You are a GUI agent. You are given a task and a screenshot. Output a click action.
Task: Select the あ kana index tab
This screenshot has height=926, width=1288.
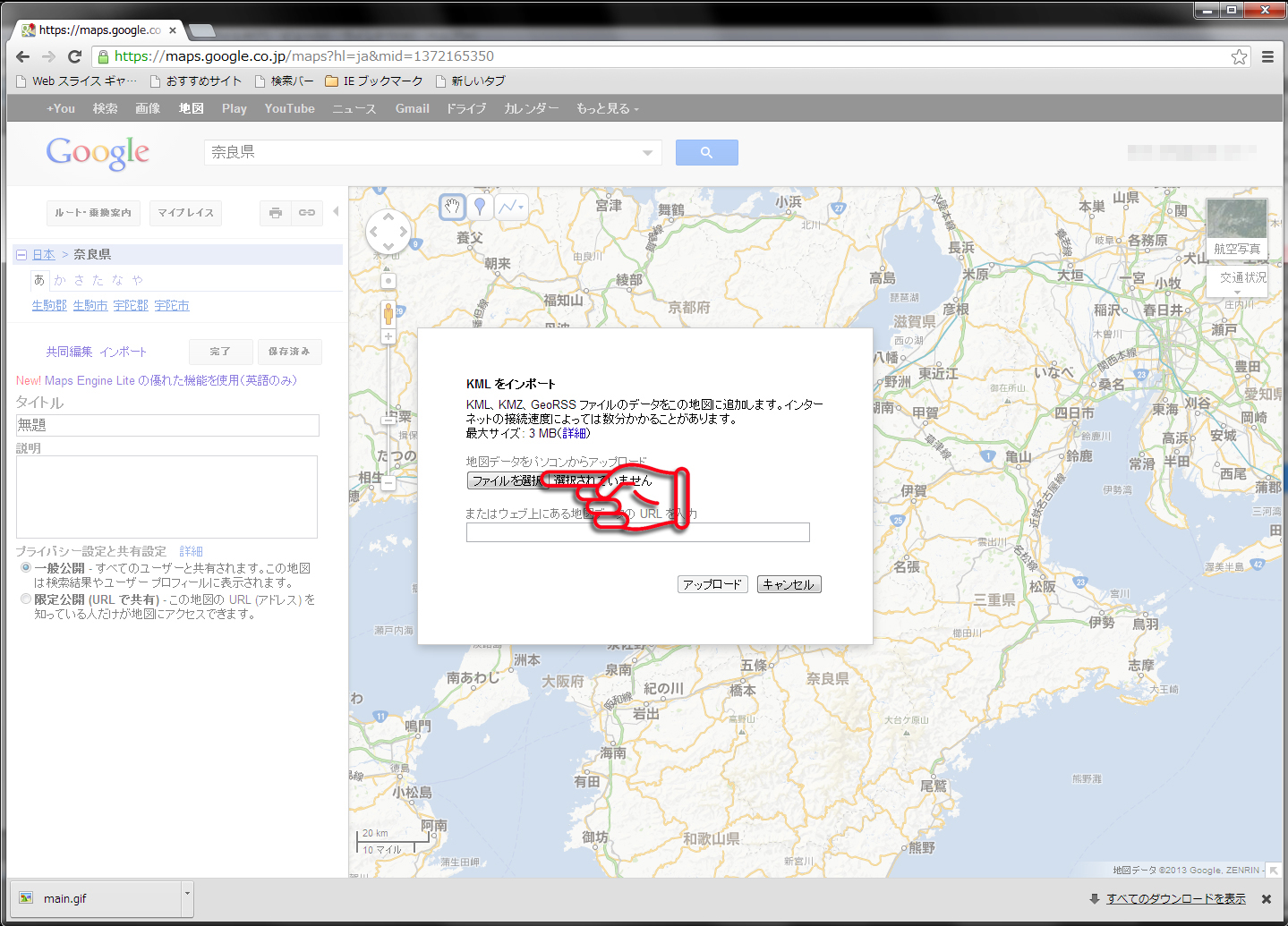(x=39, y=280)
